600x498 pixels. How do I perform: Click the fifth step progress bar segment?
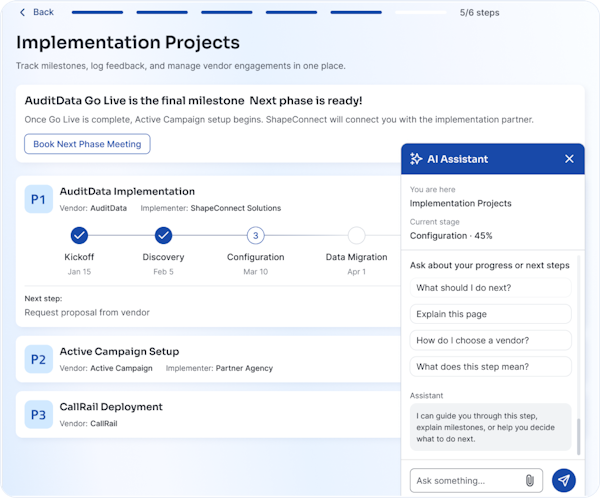[x=356, y=12]
